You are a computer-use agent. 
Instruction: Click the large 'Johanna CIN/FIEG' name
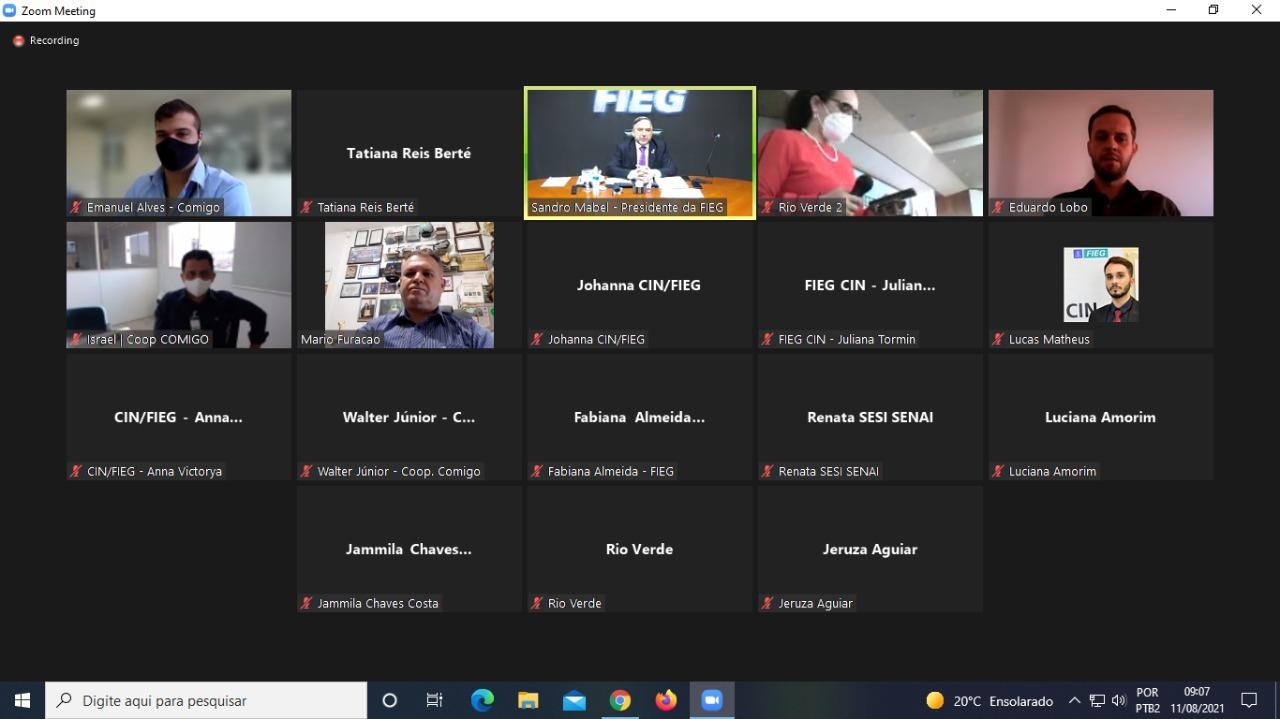coord(639,285)
